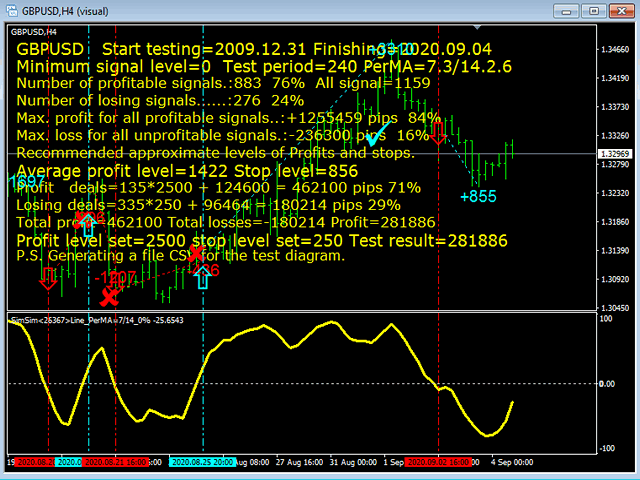Click the 1.30920 price scale value

pyautogui.click(x=615, y=279)
